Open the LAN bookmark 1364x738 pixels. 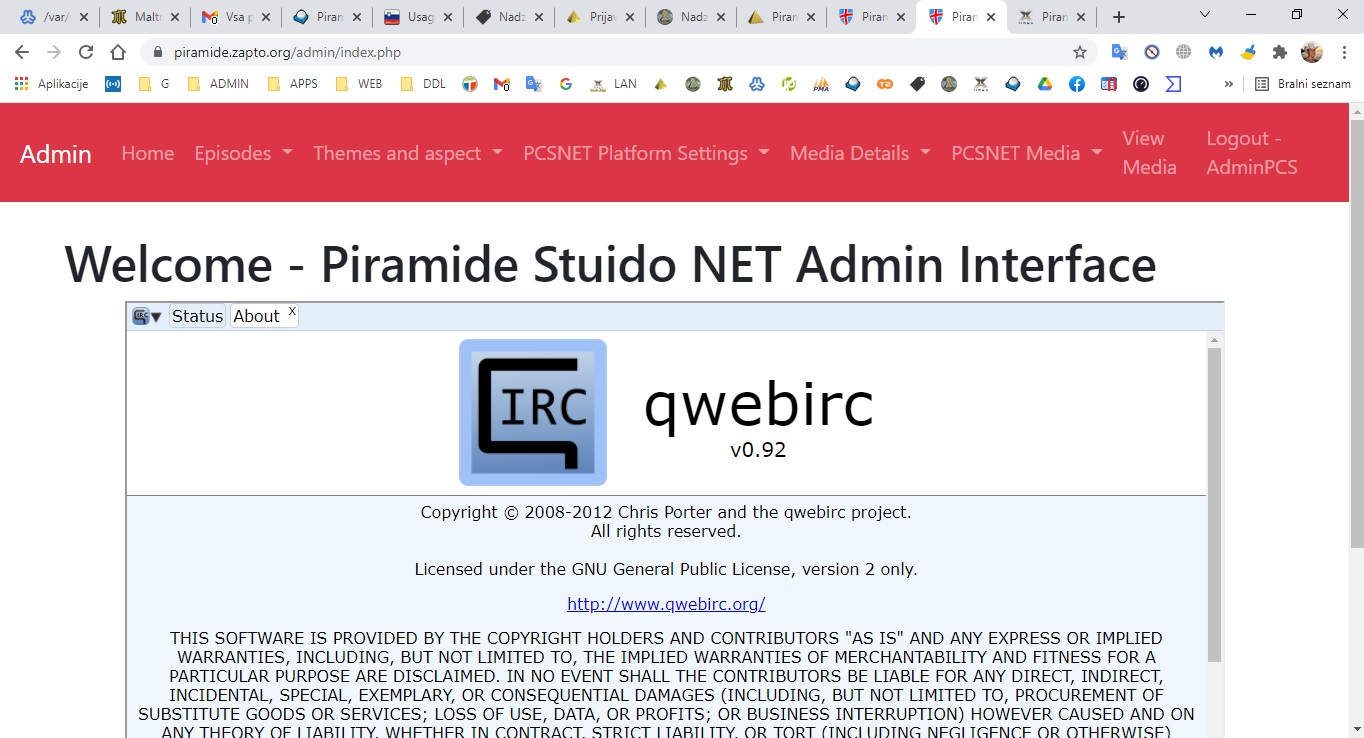613,84
